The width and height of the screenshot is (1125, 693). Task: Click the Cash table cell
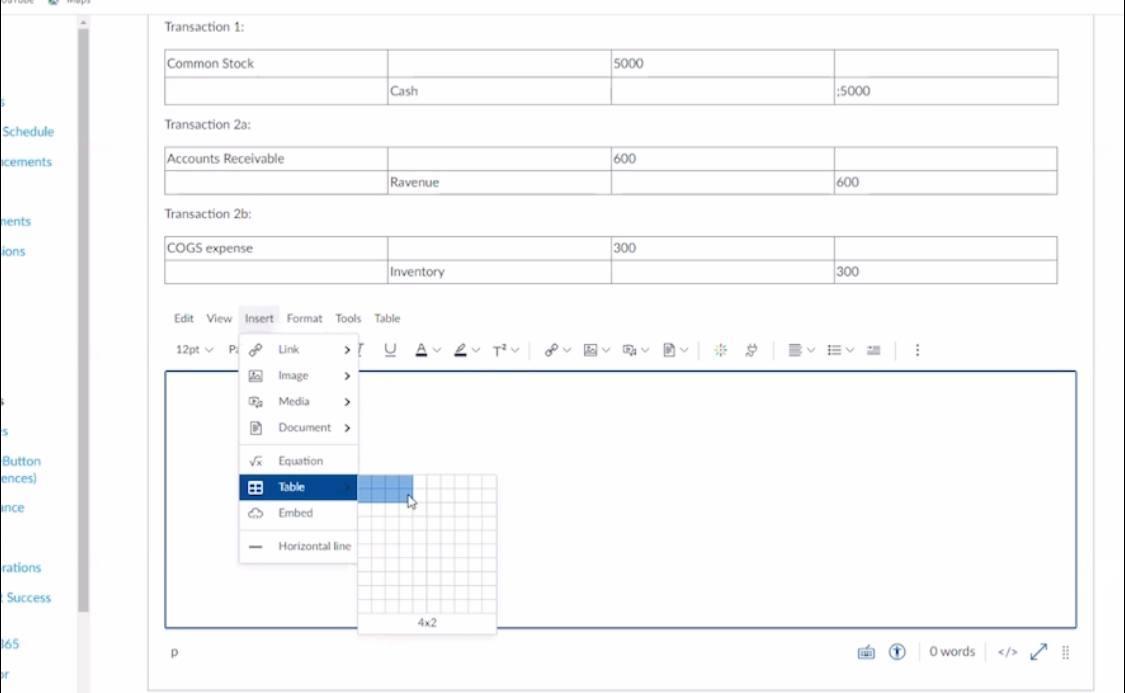click(499, 91)
